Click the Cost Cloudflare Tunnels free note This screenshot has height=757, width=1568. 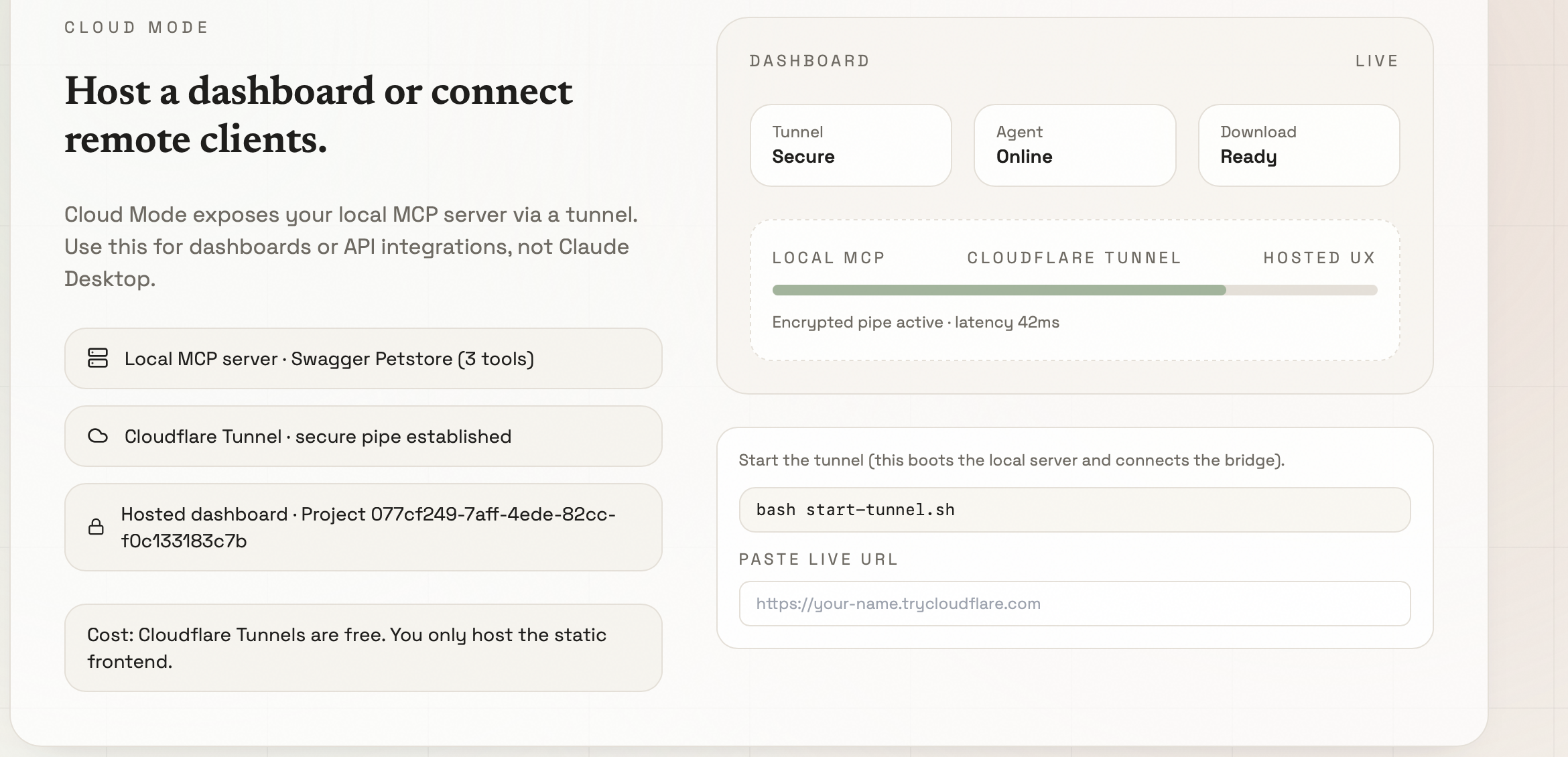363,648
